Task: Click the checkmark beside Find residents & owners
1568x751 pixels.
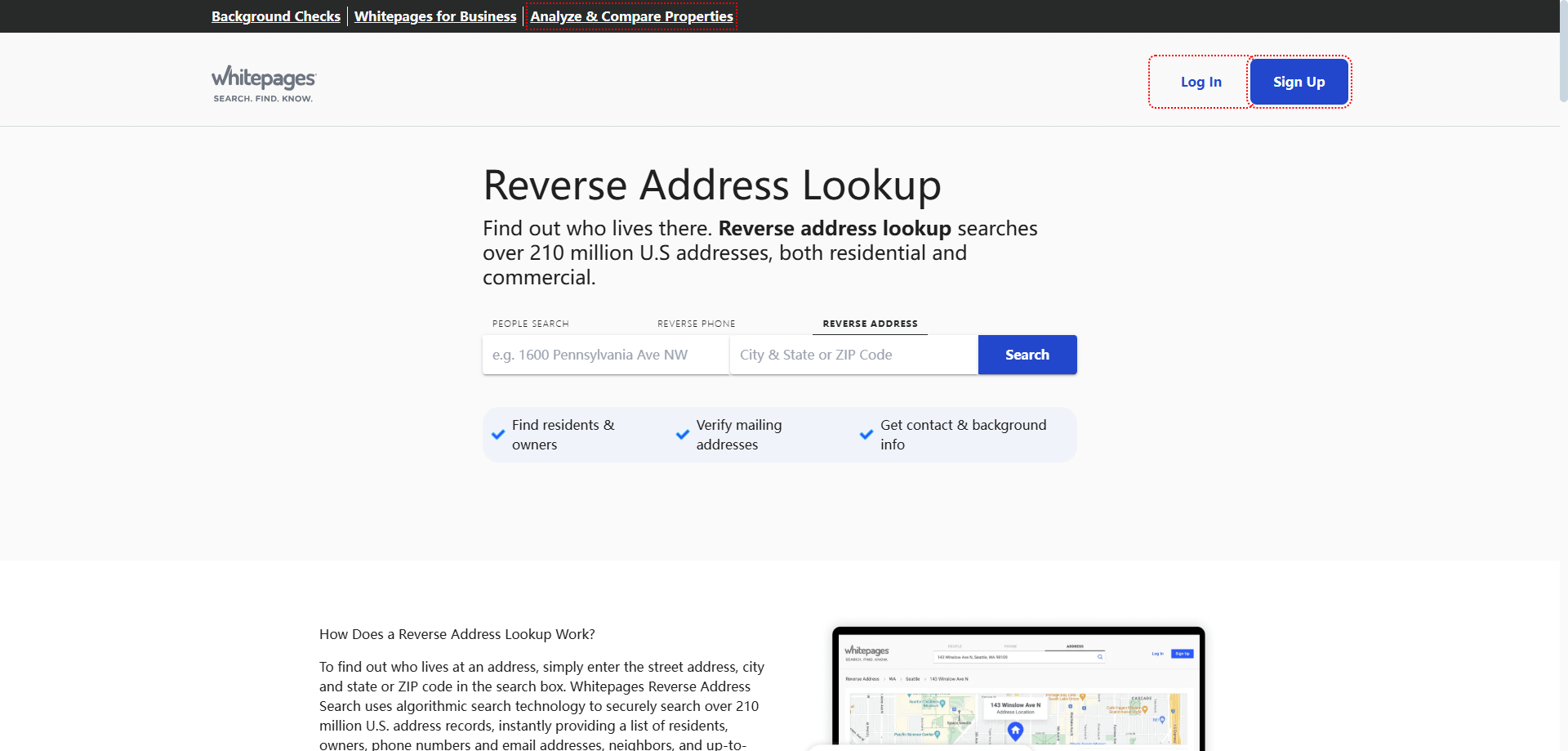Action: pyautogui.click(x=497, y=434)
